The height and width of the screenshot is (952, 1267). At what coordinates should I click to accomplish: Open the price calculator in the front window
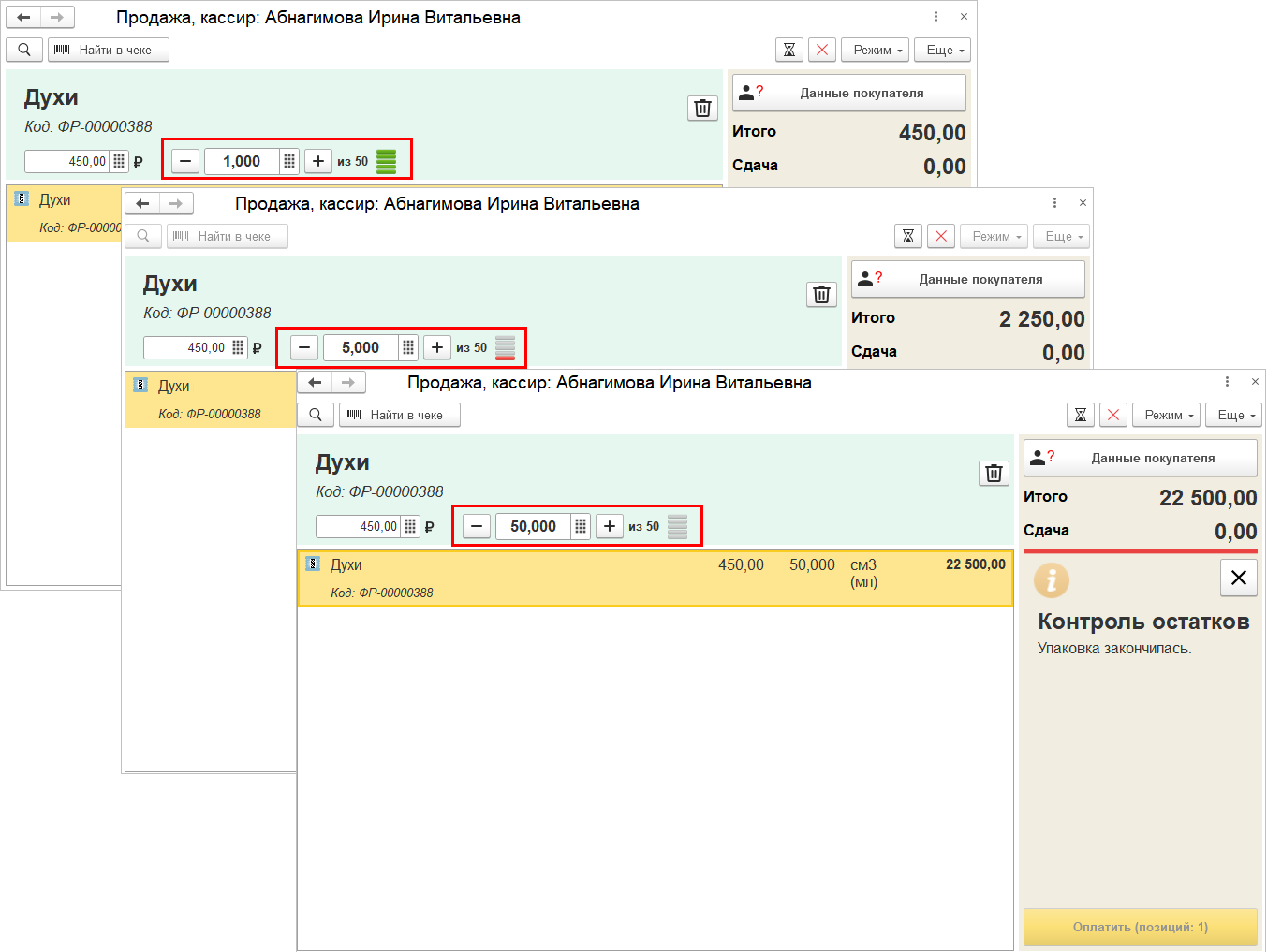point(410,526)
